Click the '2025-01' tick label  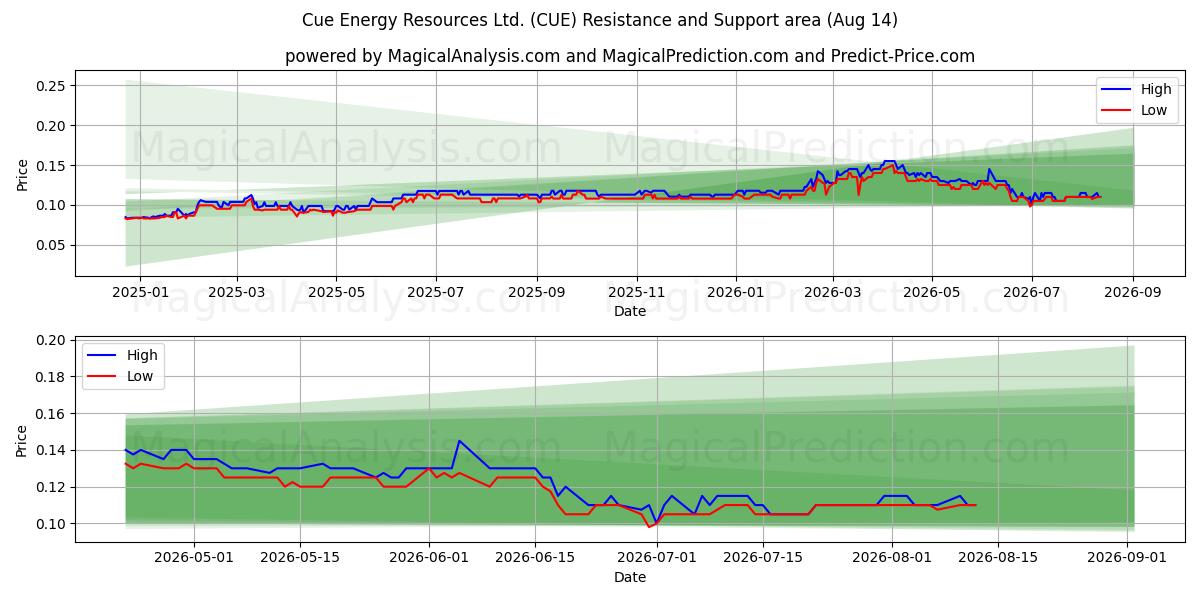140,291
